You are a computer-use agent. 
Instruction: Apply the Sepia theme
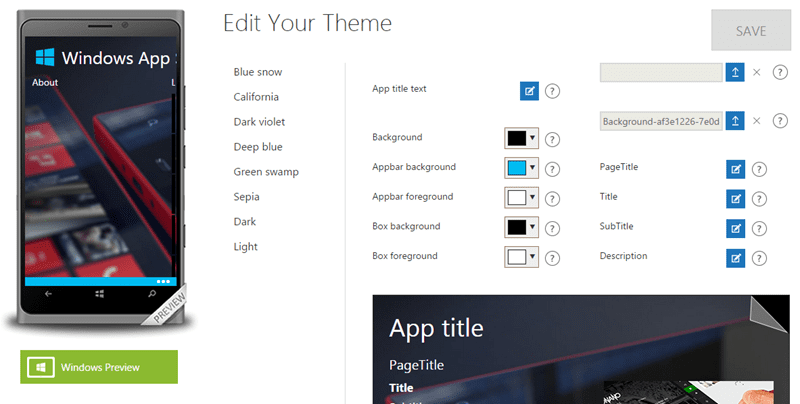pos(246,197)
